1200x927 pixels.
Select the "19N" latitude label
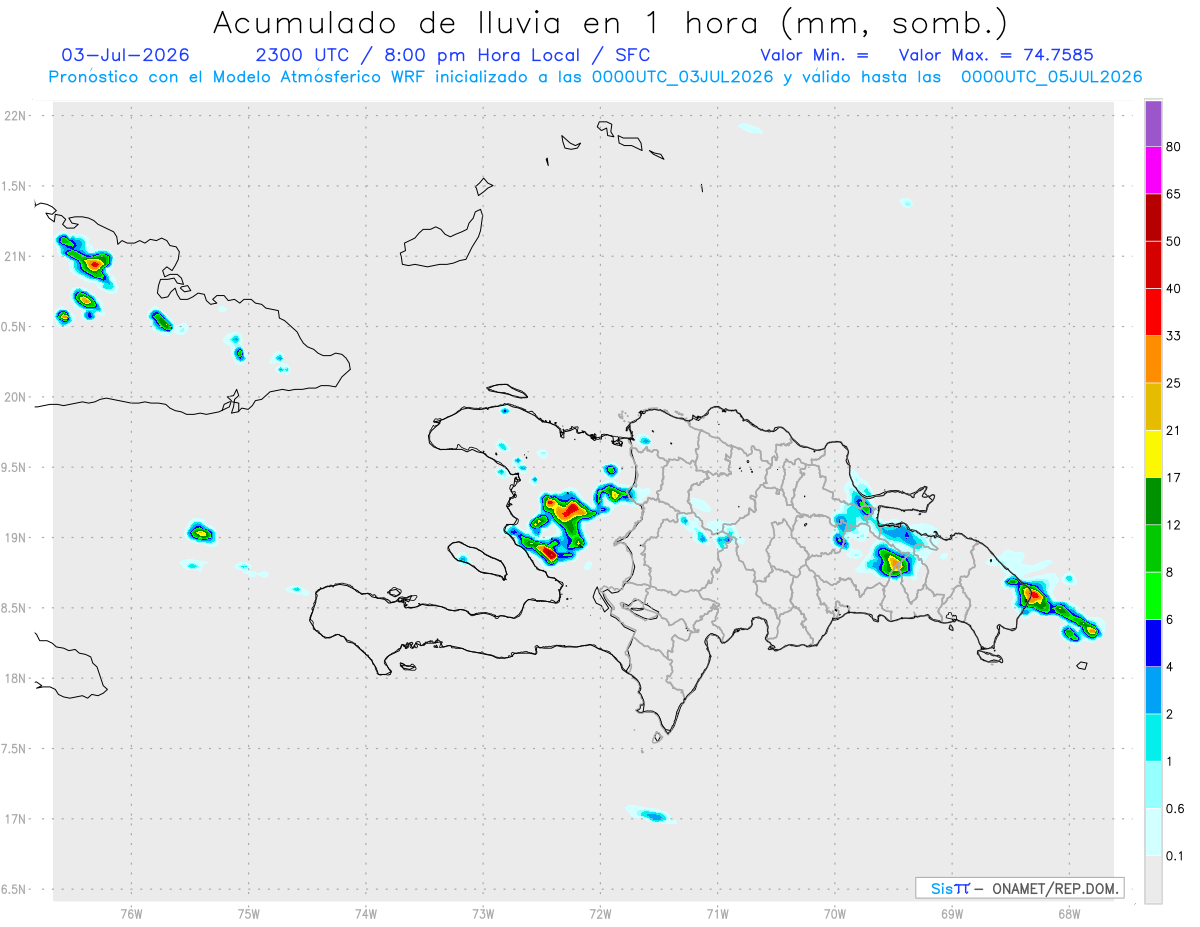pyautogui.click(x=17, y=537)
